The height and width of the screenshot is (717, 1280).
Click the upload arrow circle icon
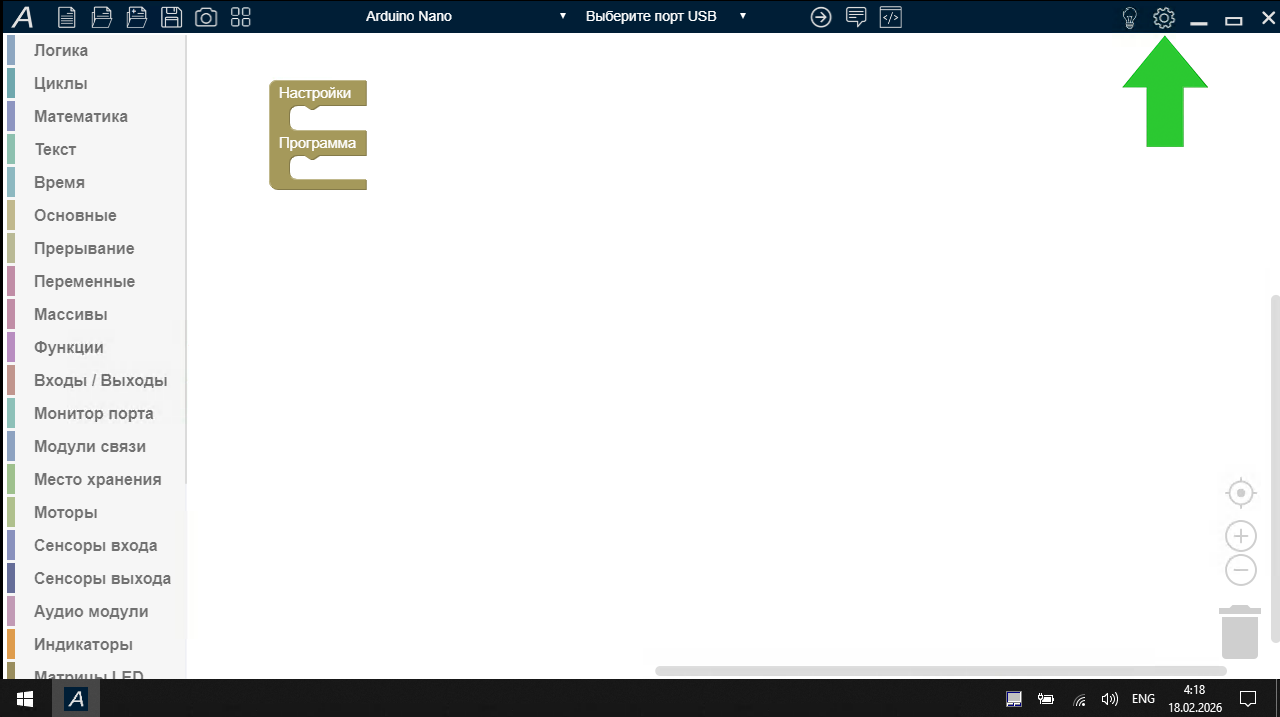coord(821,17)
